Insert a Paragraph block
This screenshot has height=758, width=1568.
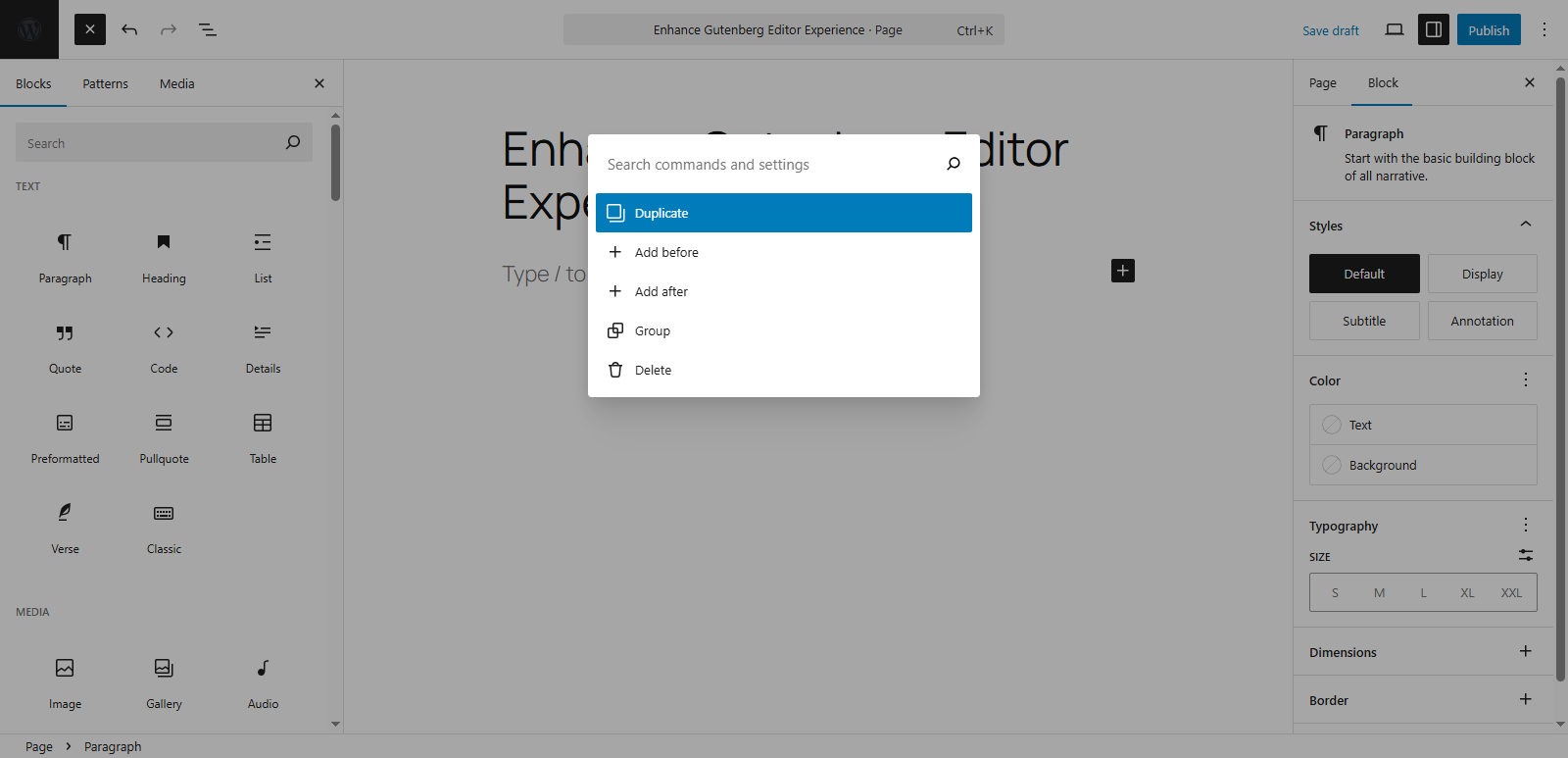[x=65, y=258]
